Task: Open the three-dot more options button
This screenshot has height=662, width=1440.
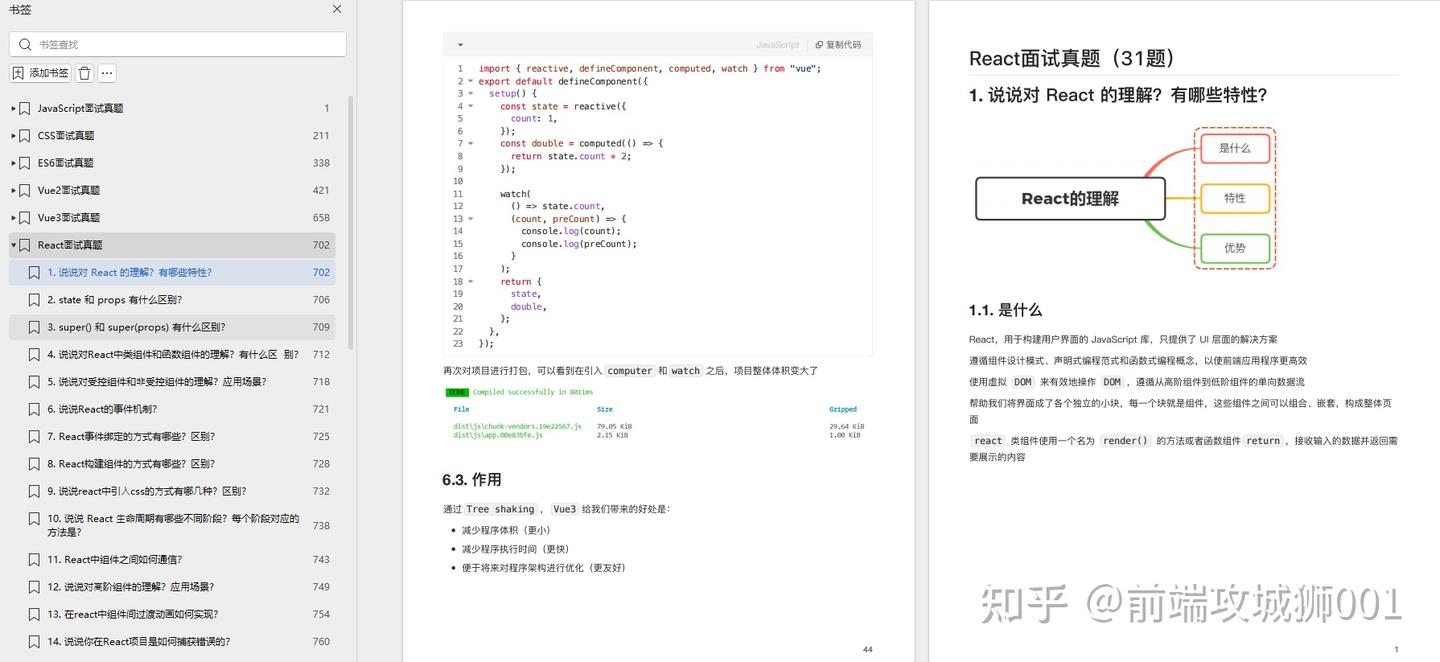Action: [107, 73]
